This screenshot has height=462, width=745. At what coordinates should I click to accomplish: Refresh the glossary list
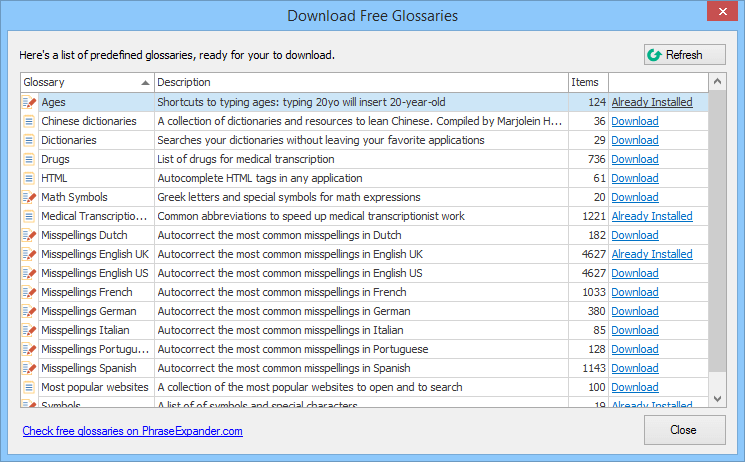click(685, 55)
